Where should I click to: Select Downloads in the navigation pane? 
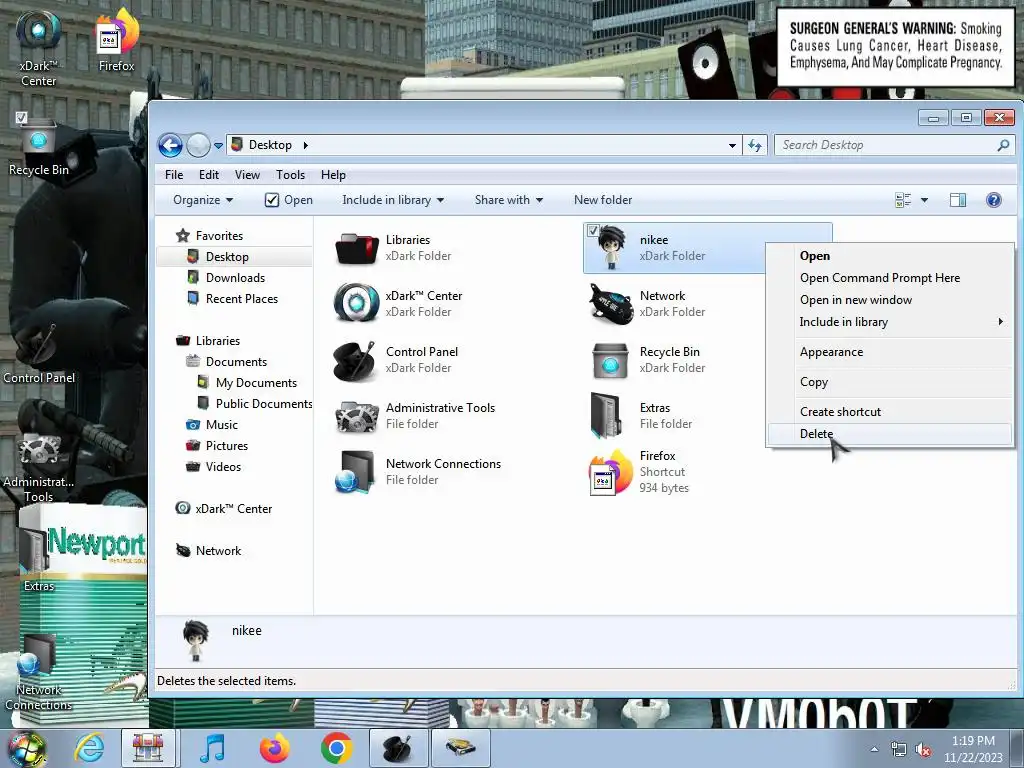coord(226,278)
